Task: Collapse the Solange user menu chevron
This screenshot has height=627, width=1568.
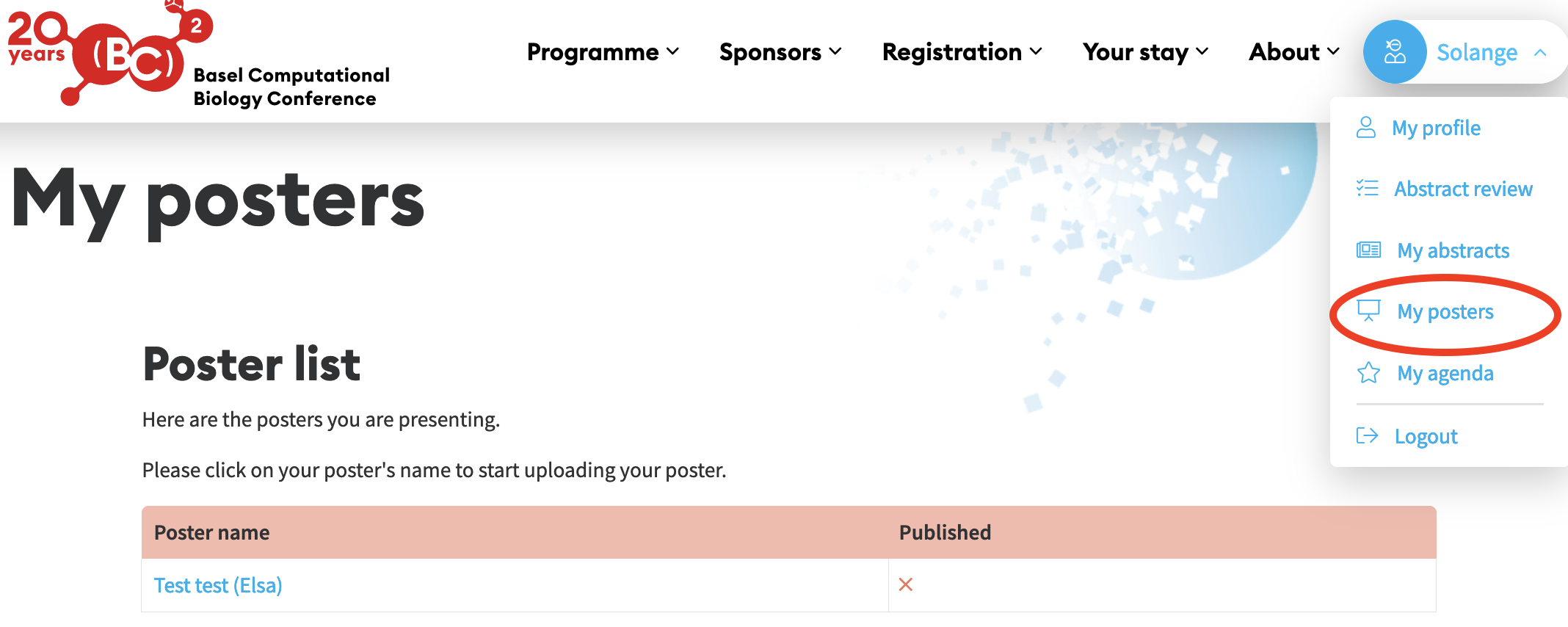Action: [x=1540, y=53]
